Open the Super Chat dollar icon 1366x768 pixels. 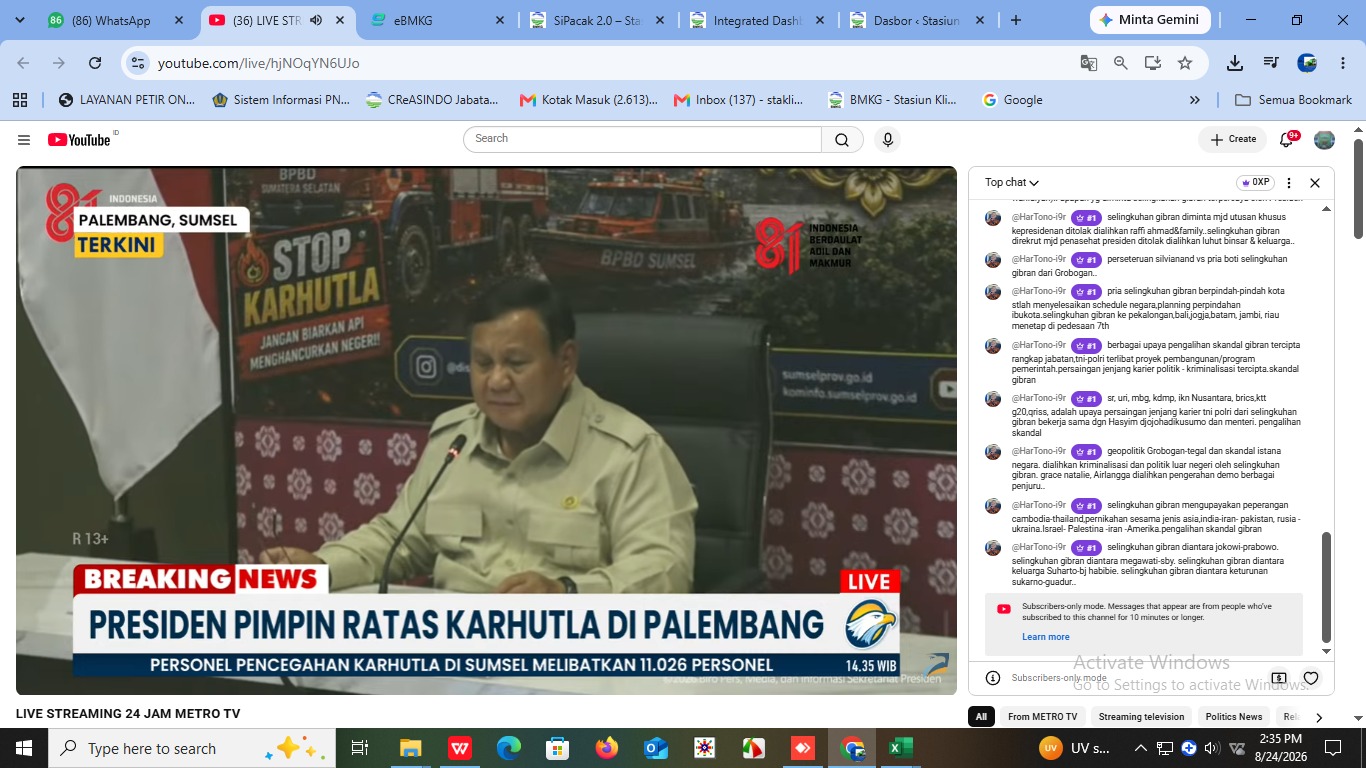[1278, 678]
